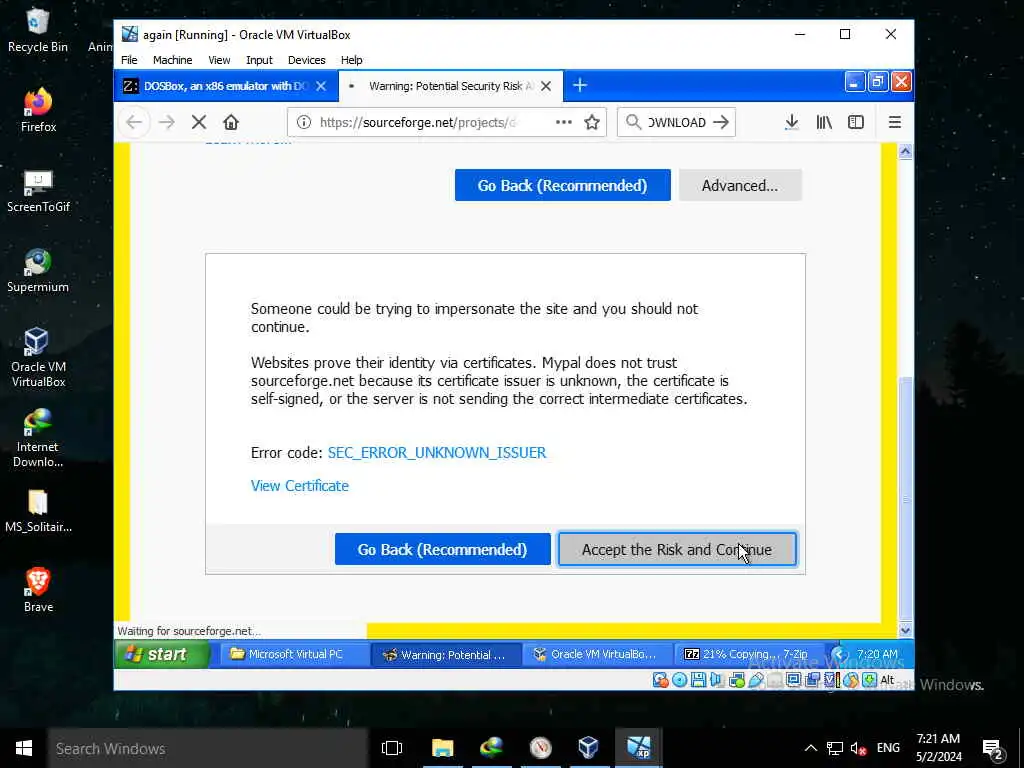Click the XP Start button

coord(163,654)
